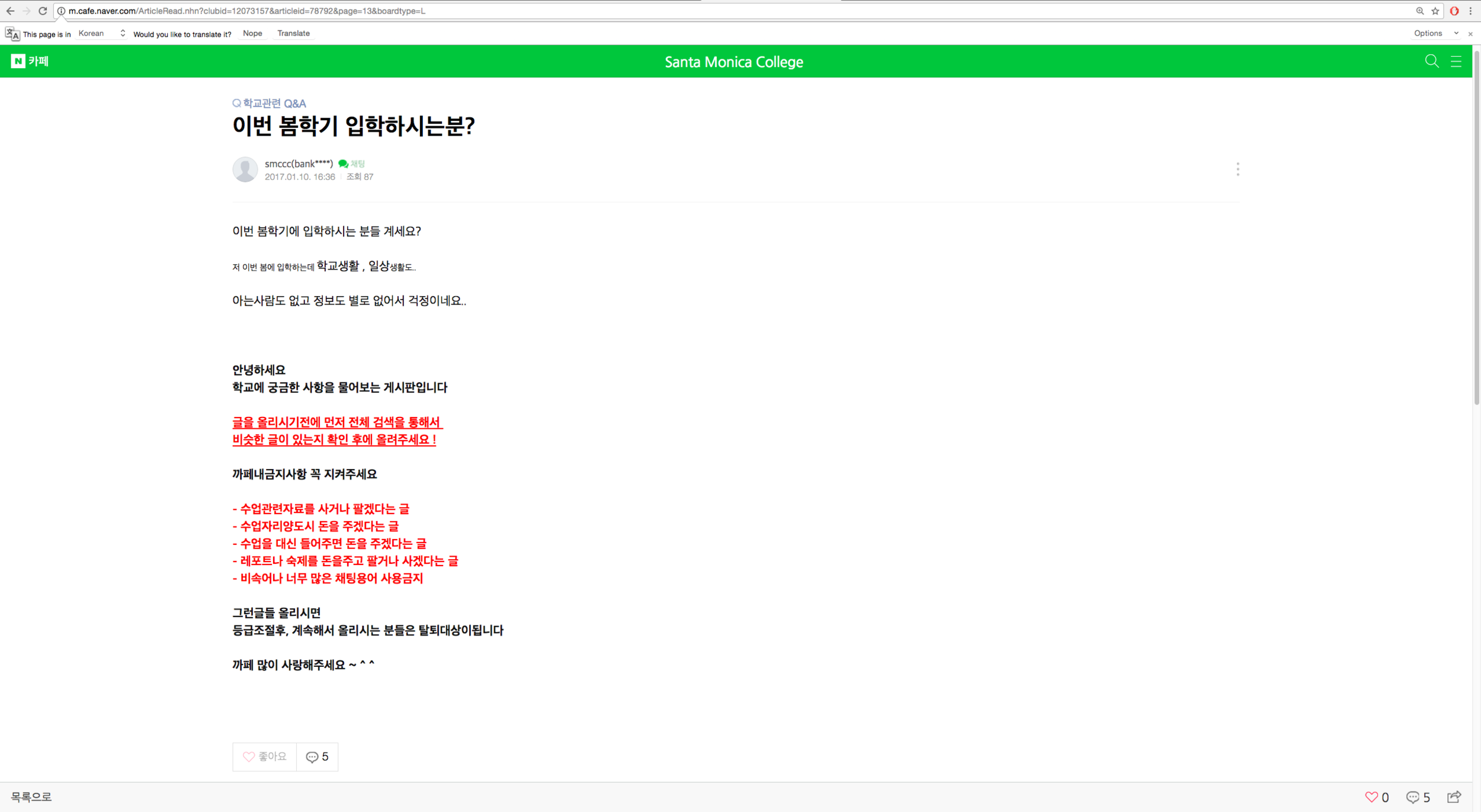Screen dimensions: 1481x812
Task: Click the bottom bar heart icon with 0
Action: point(1377,797)
